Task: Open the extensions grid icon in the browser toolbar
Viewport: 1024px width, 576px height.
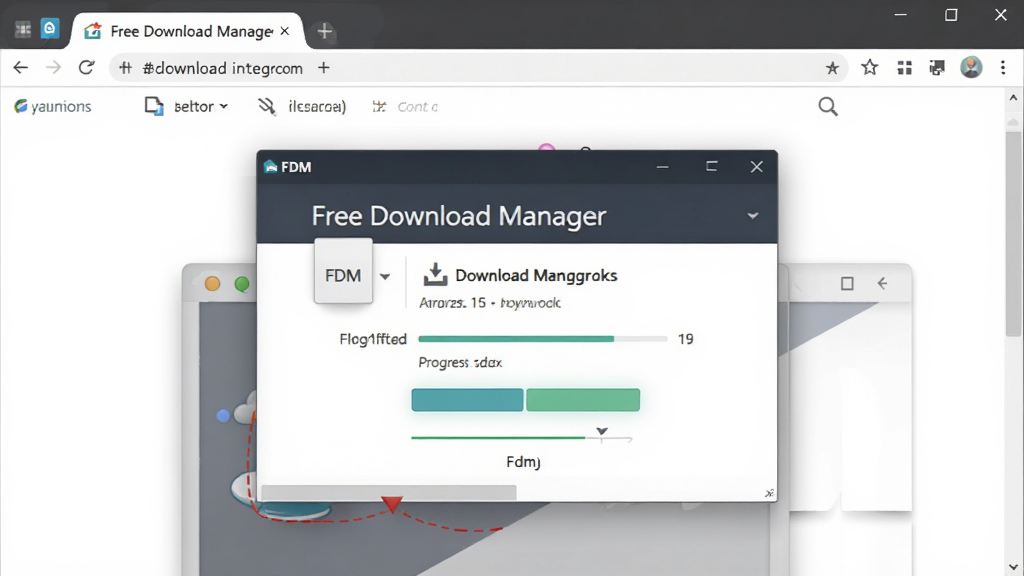Action: [904, 68]
